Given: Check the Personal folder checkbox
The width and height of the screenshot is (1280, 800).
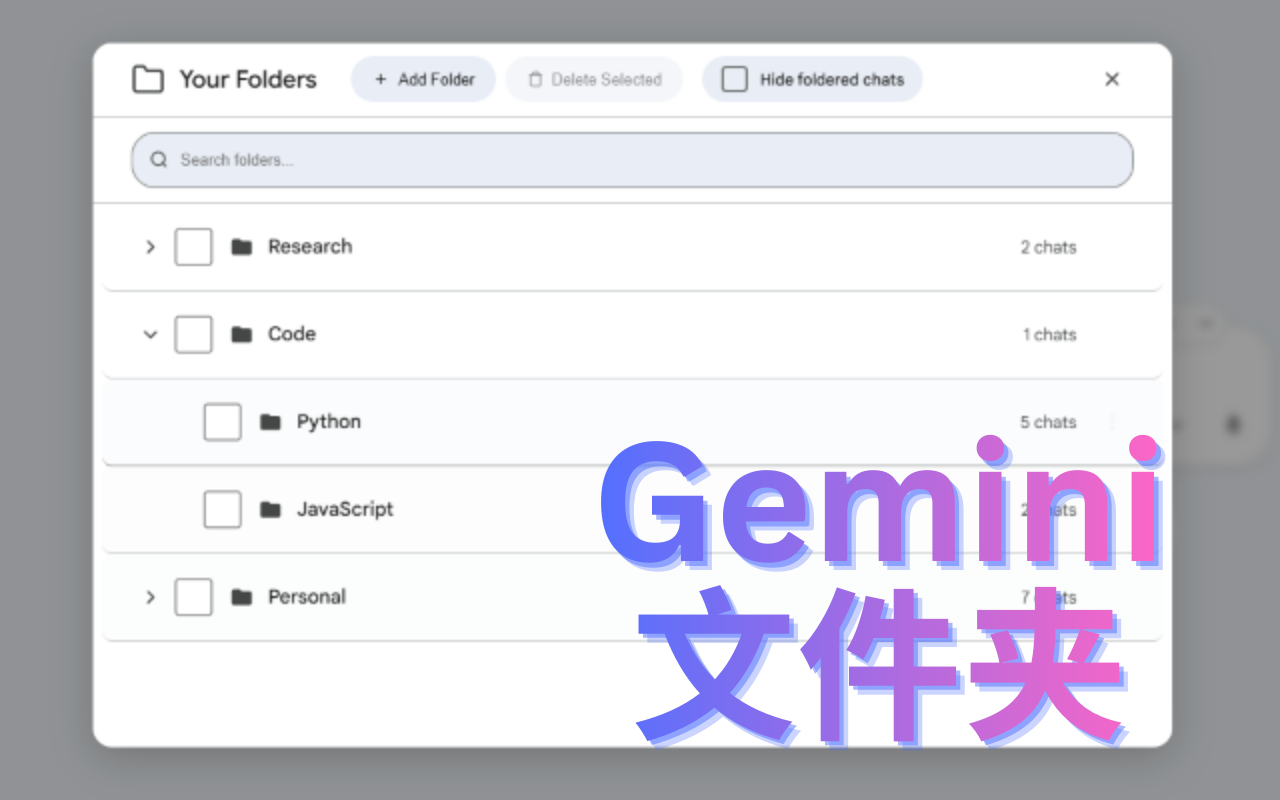Looking at the screenshot, I should [193, 597].
